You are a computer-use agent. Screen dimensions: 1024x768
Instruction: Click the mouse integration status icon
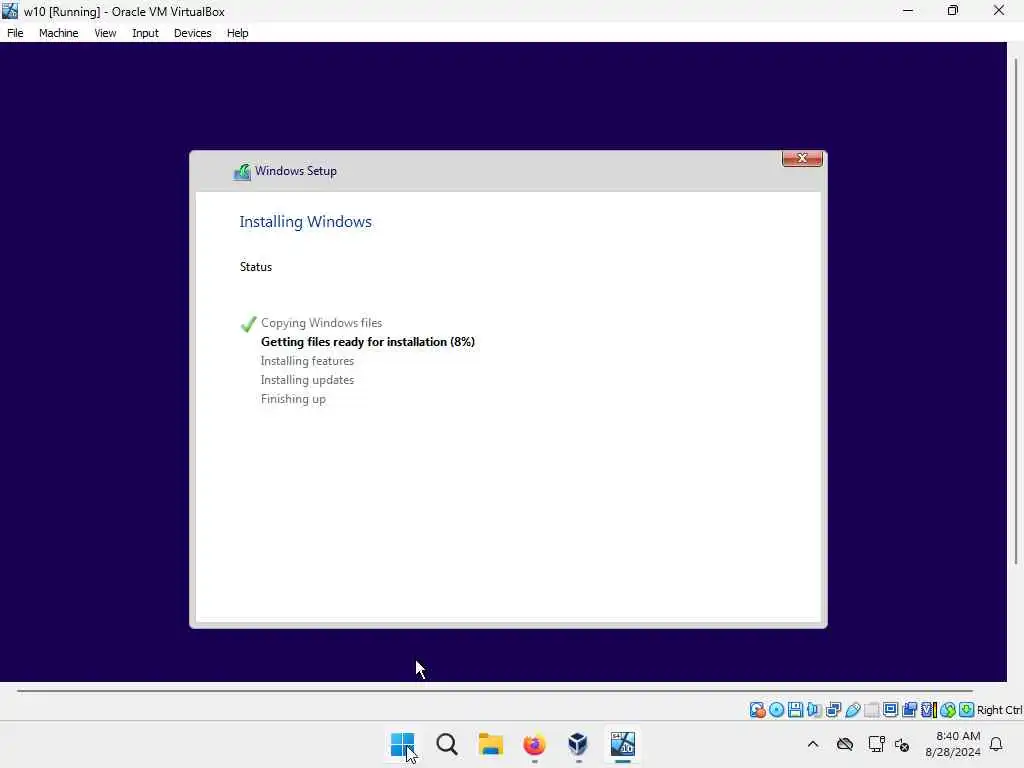tap(948, 710)
